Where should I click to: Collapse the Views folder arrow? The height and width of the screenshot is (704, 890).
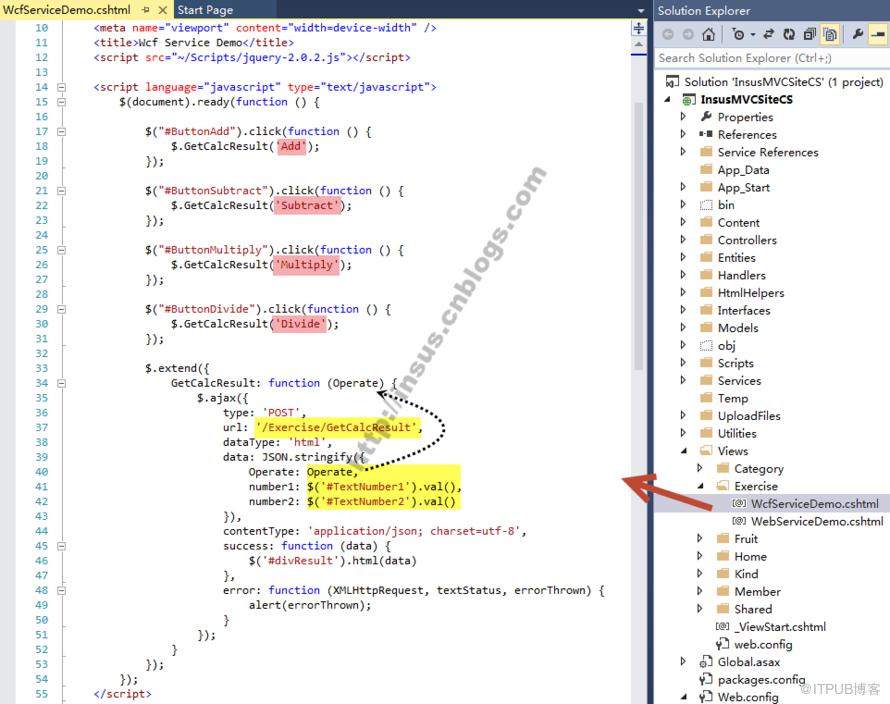coord(684,451)
